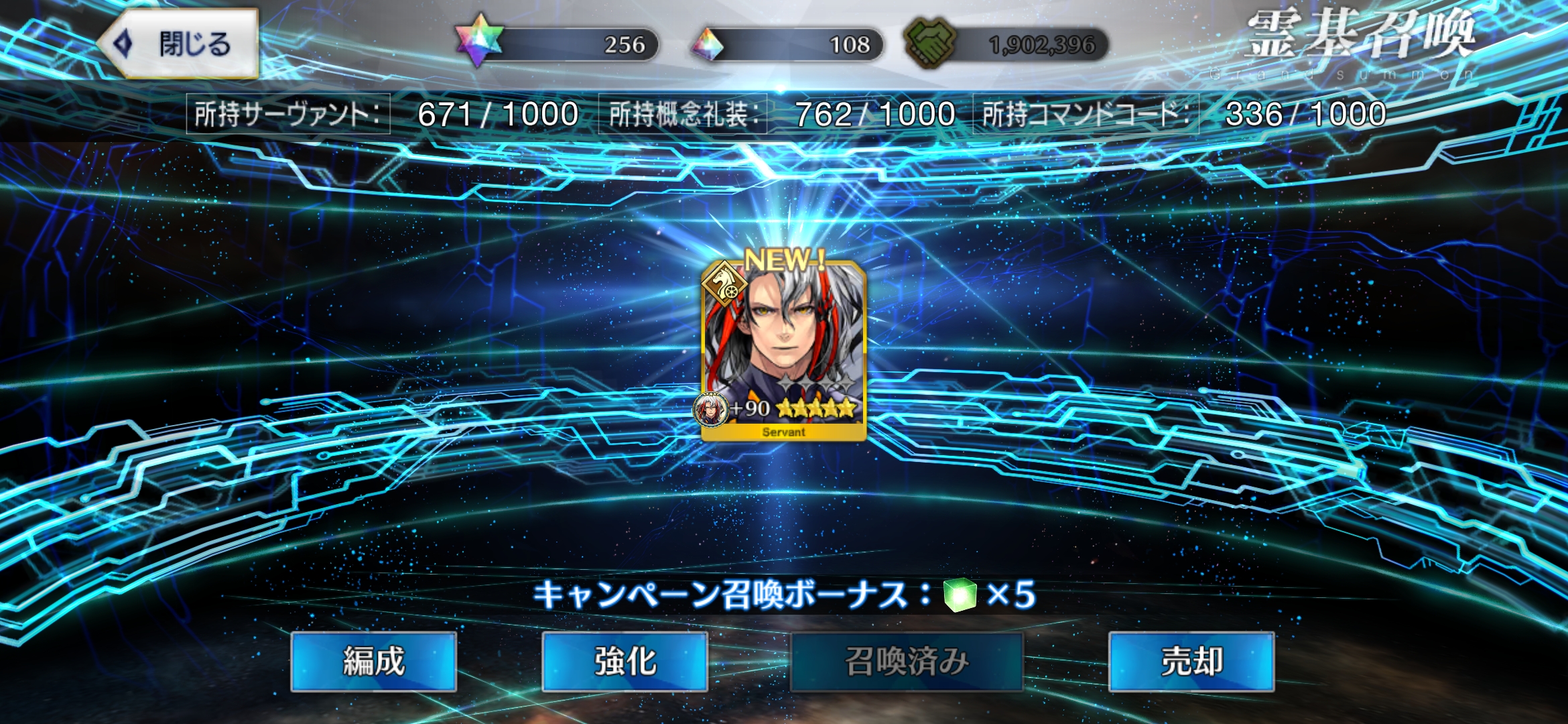Tap the Saint Quartz fragment crystal icon

click(x=708, y=44)
